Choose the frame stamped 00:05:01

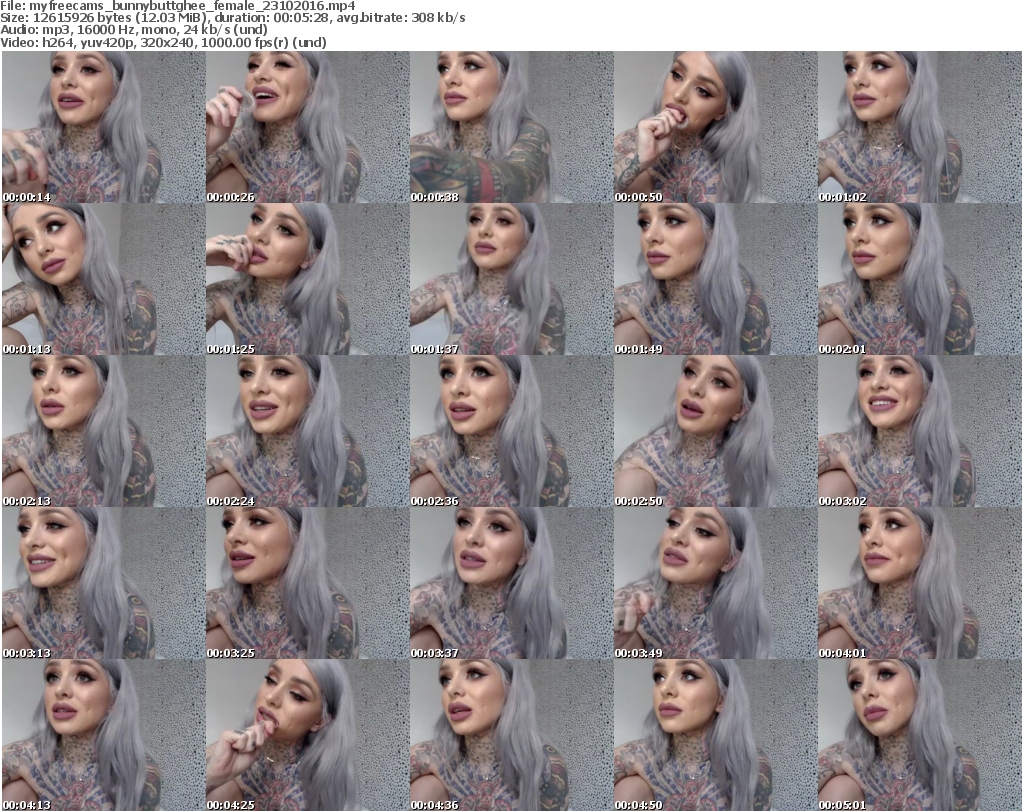[920, 735]
